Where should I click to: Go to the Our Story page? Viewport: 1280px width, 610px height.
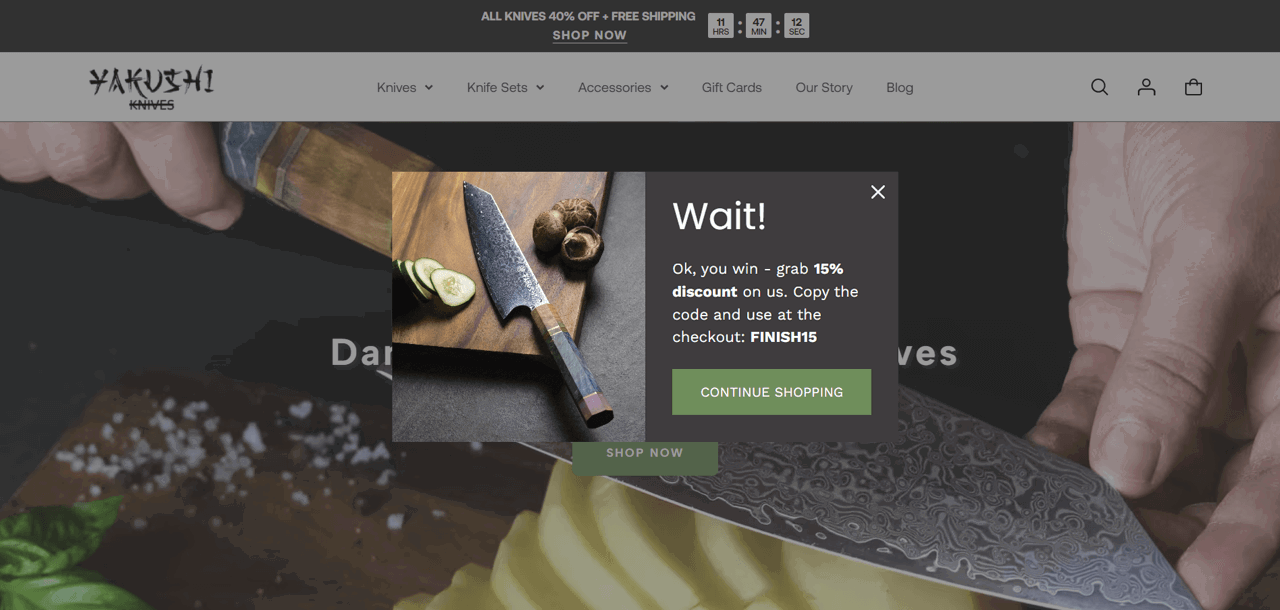(x=824, y=88)
